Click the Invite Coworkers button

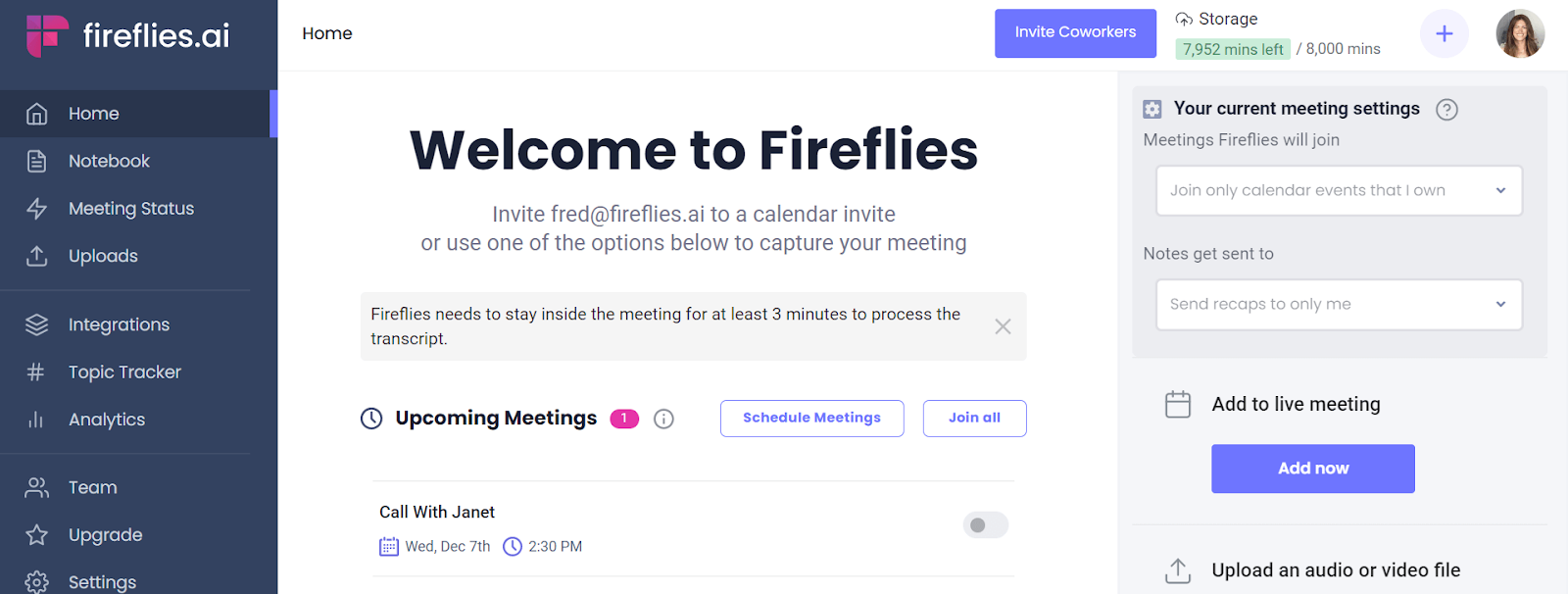[1075, 33]
